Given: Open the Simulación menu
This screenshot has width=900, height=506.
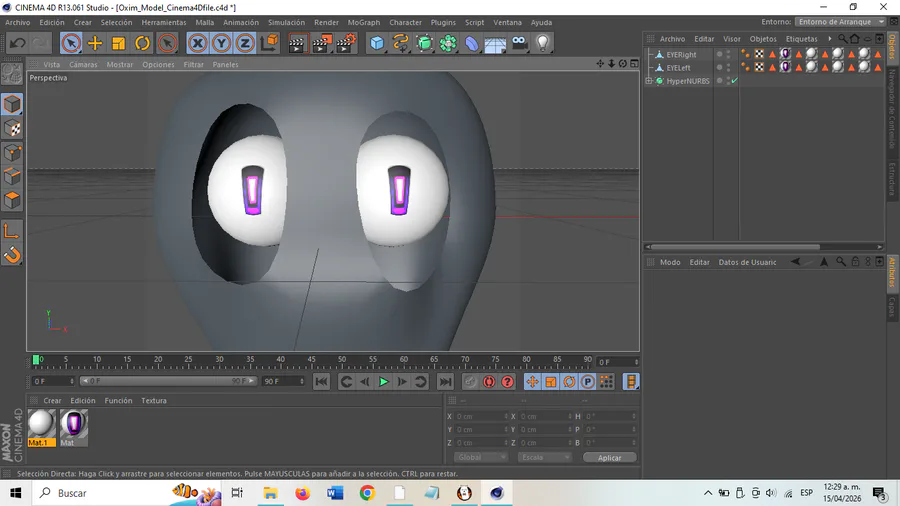Looking at the screenshot, I should [286, 22].
